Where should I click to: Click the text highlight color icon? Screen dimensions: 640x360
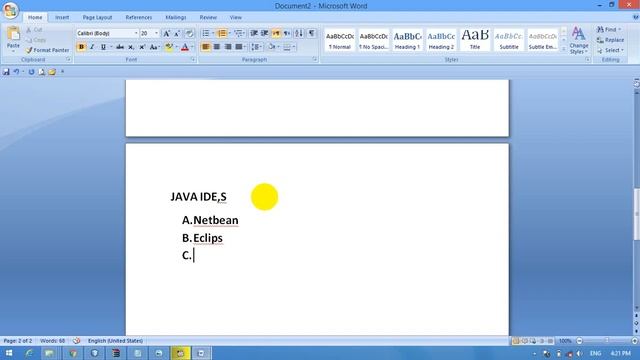click(169, 47)
